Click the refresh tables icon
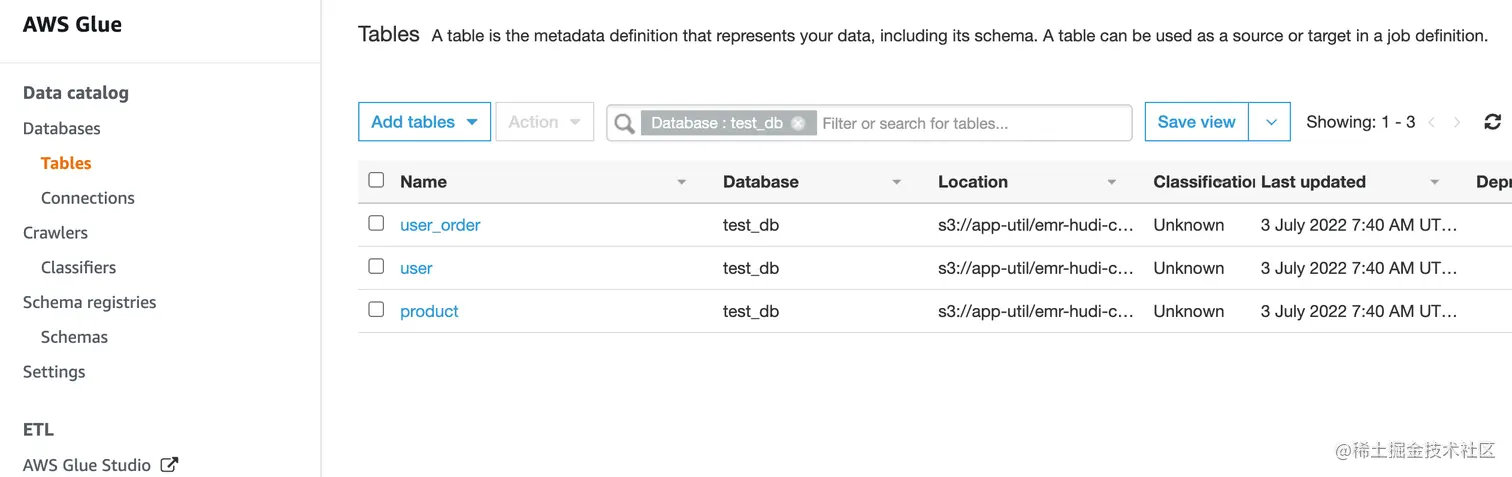 tap(1492, 122)
